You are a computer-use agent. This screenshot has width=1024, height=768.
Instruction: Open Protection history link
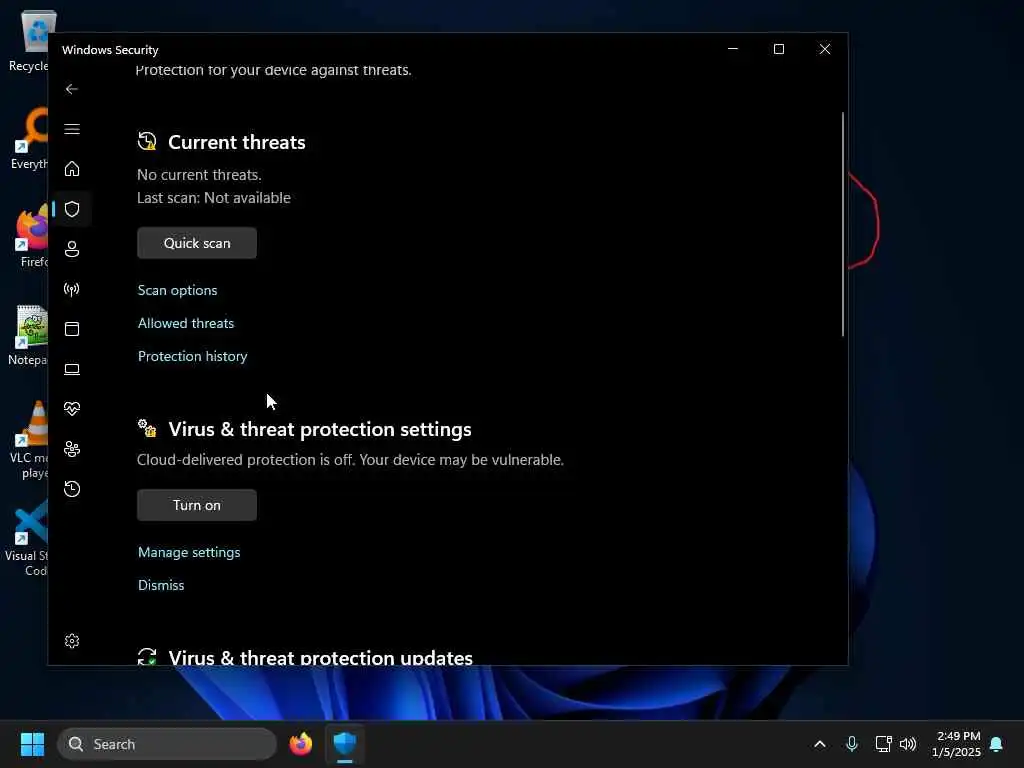(x=193, y=356)
